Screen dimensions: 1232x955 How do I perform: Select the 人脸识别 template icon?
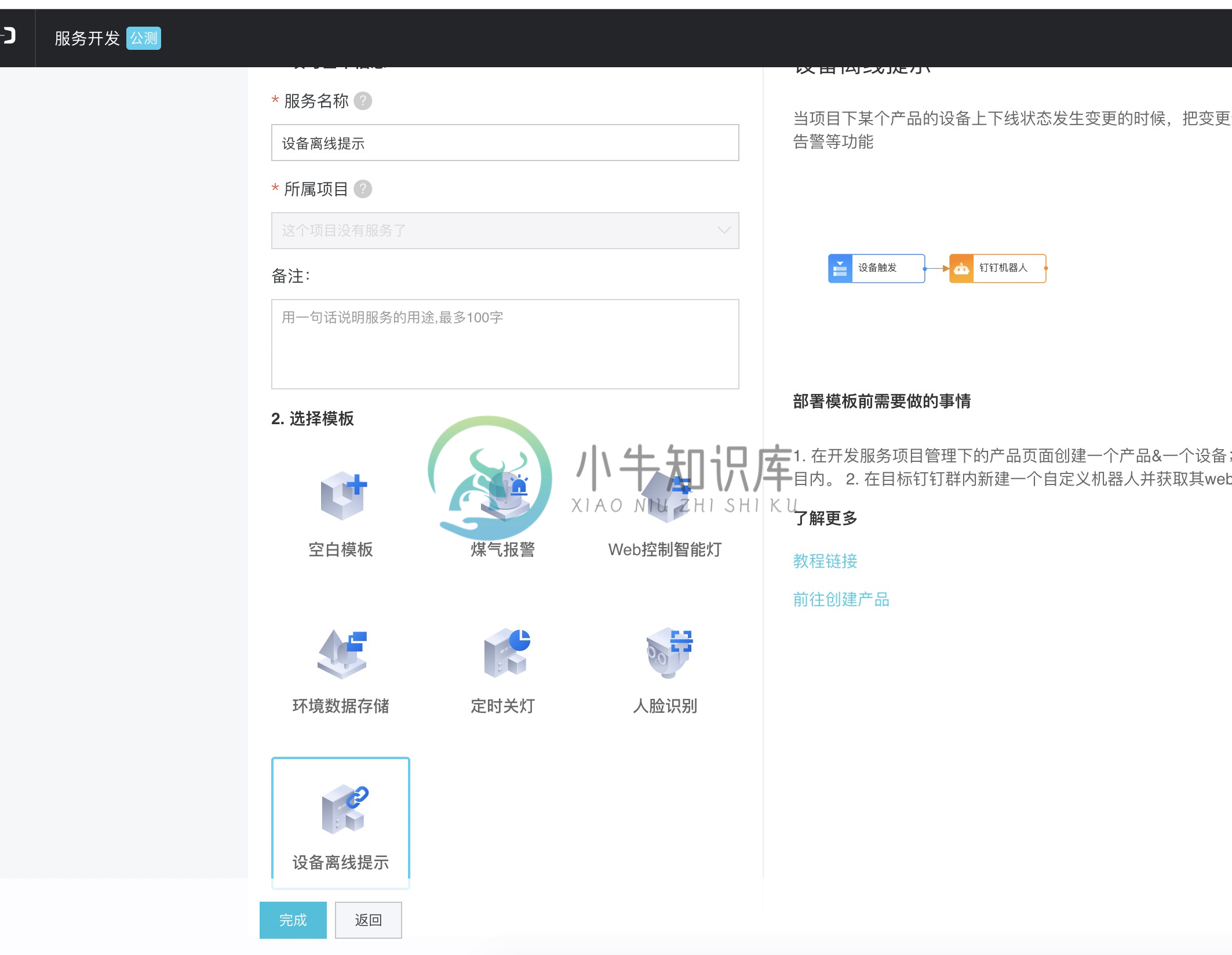point(669,653)
